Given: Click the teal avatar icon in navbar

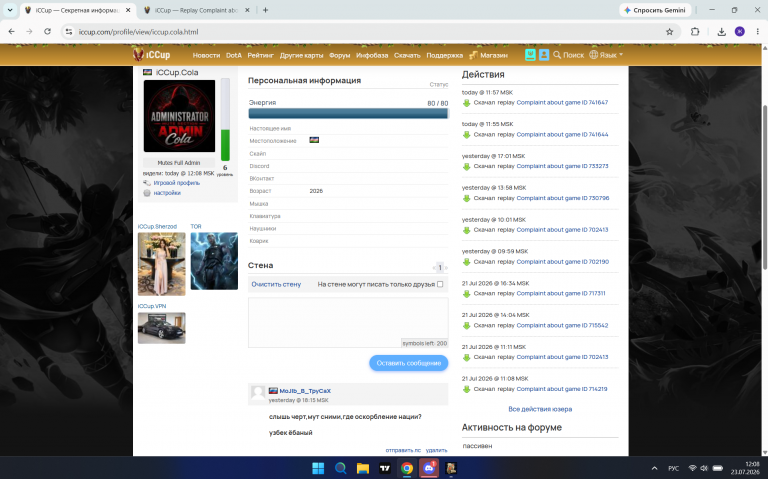Looking at the screenshot, I should (530, 55).
